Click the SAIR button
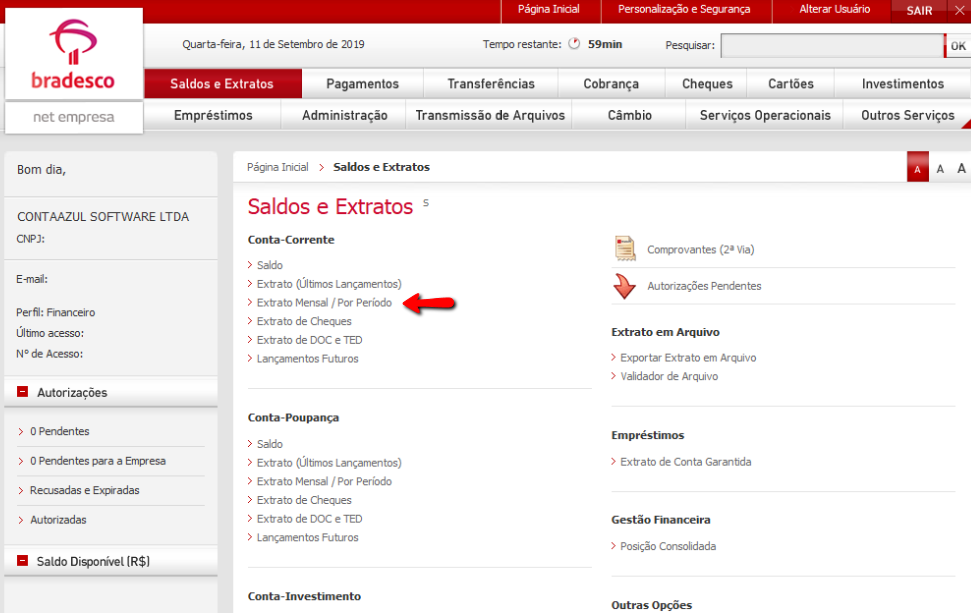 click(x=919, y=11)
